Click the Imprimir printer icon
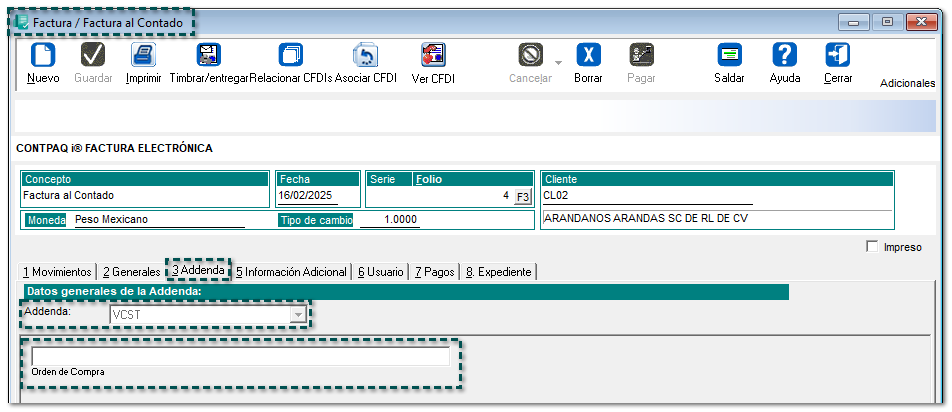Viewport: 952px width, 412px height. 143,55
